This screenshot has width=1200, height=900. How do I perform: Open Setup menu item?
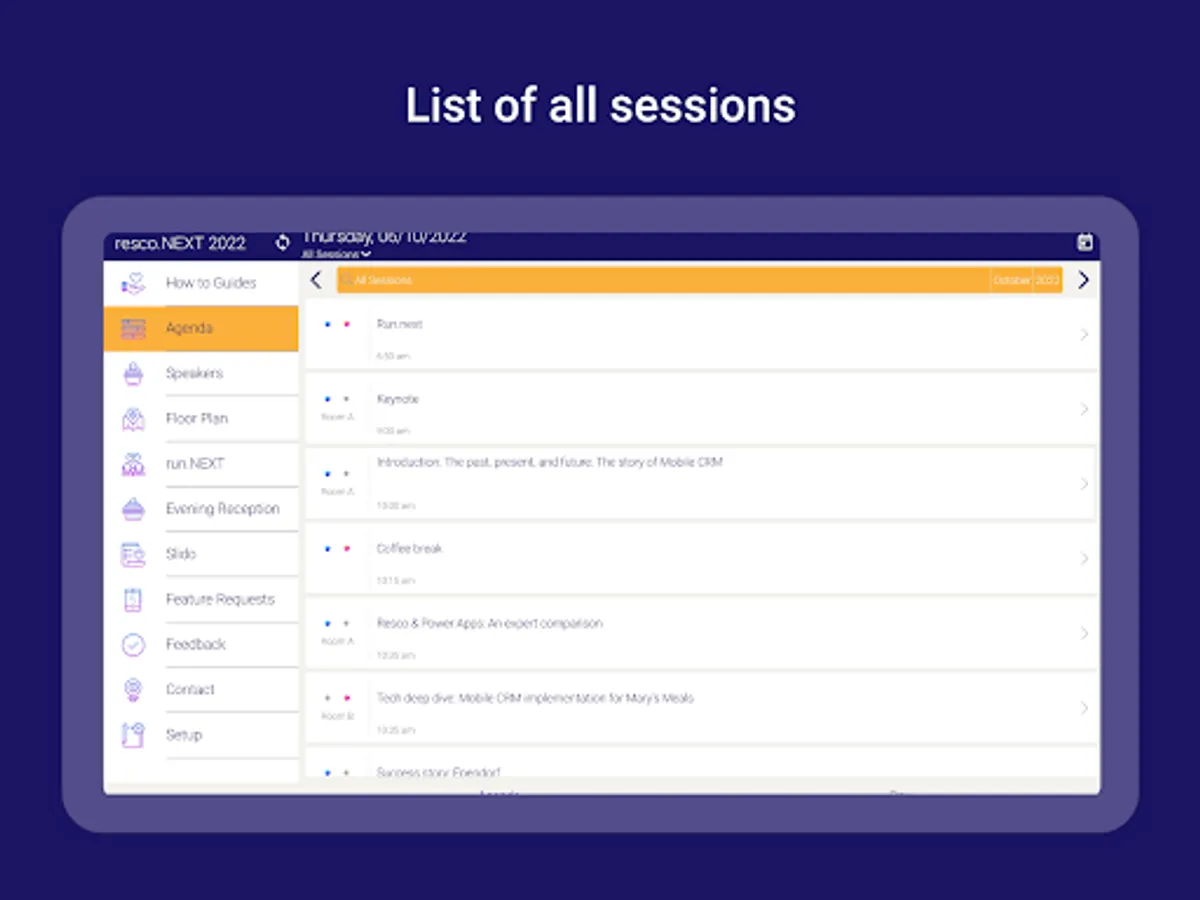(201, 735)
